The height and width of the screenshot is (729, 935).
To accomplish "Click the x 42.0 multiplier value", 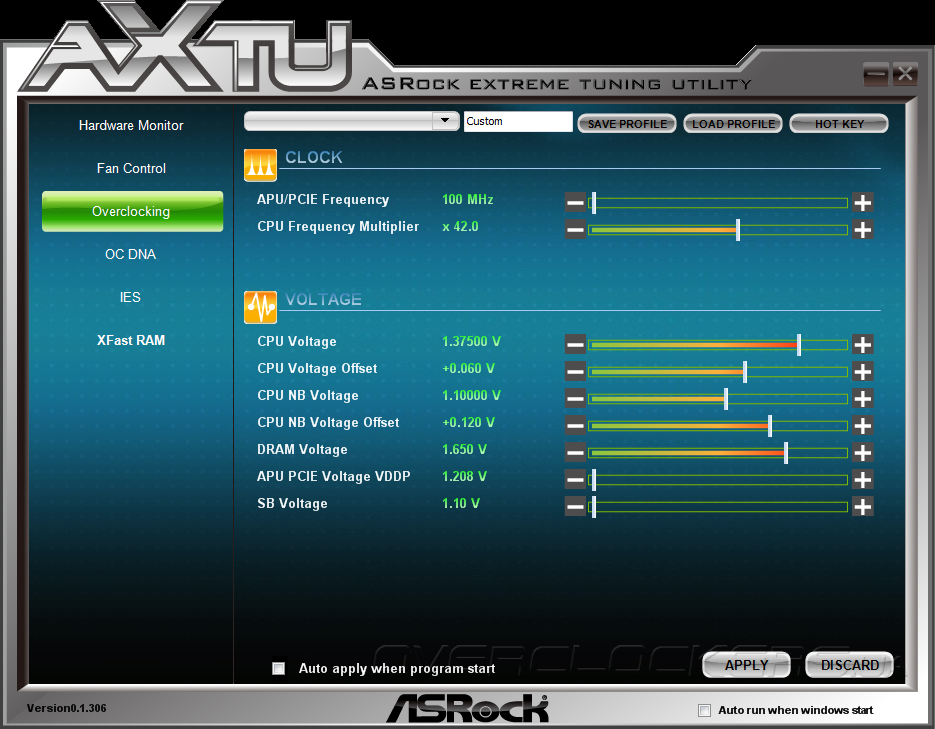I will click(x=460, y=227).
